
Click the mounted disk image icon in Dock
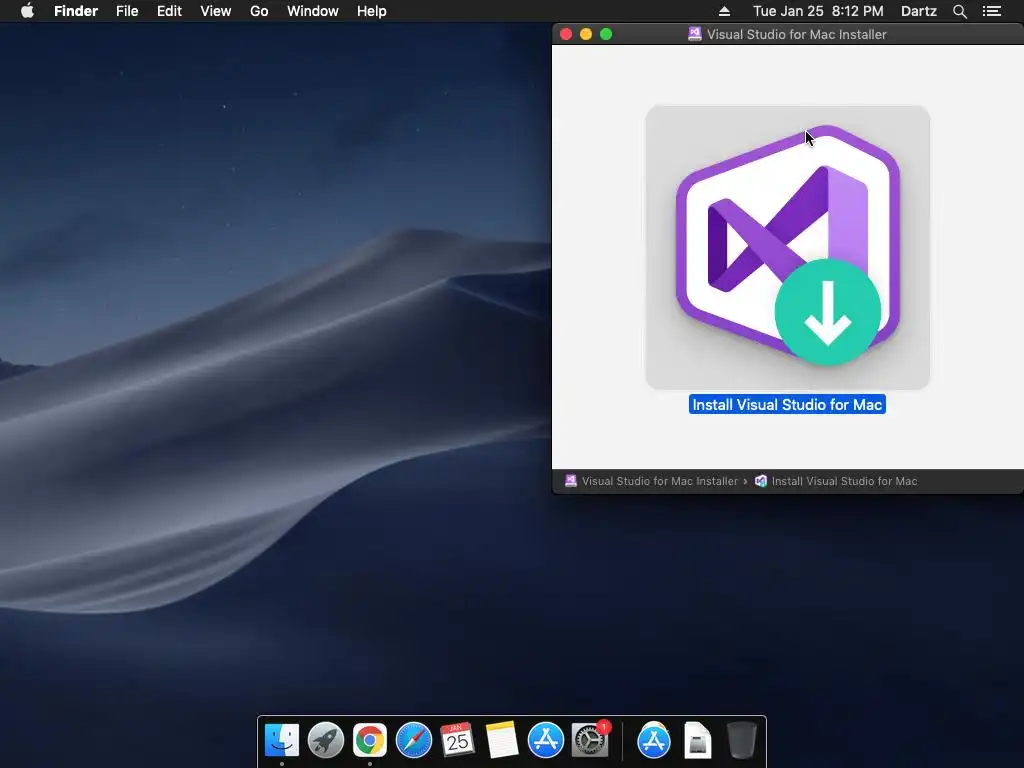point(697,741)
